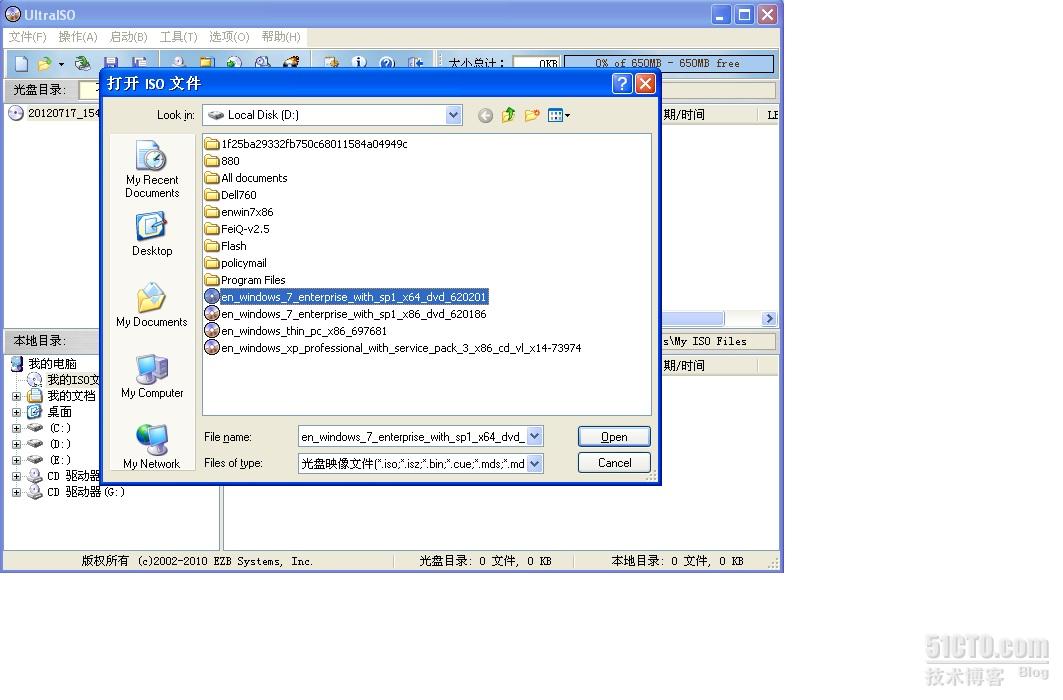
Task: Click the Cancel button
Action: tap(614, 463)
